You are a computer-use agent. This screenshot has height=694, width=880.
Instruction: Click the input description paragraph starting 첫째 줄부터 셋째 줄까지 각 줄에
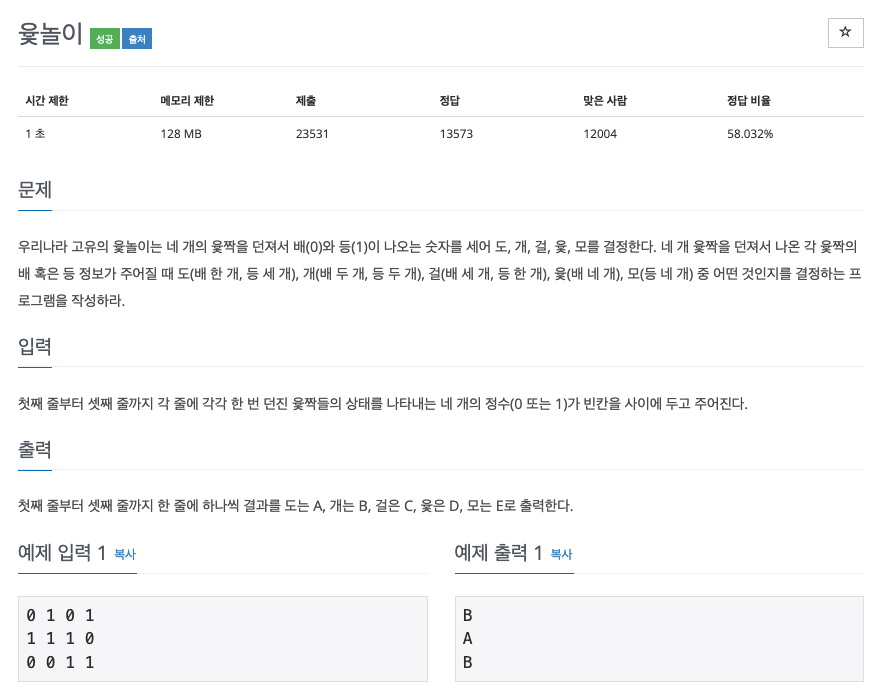[383, 403]
